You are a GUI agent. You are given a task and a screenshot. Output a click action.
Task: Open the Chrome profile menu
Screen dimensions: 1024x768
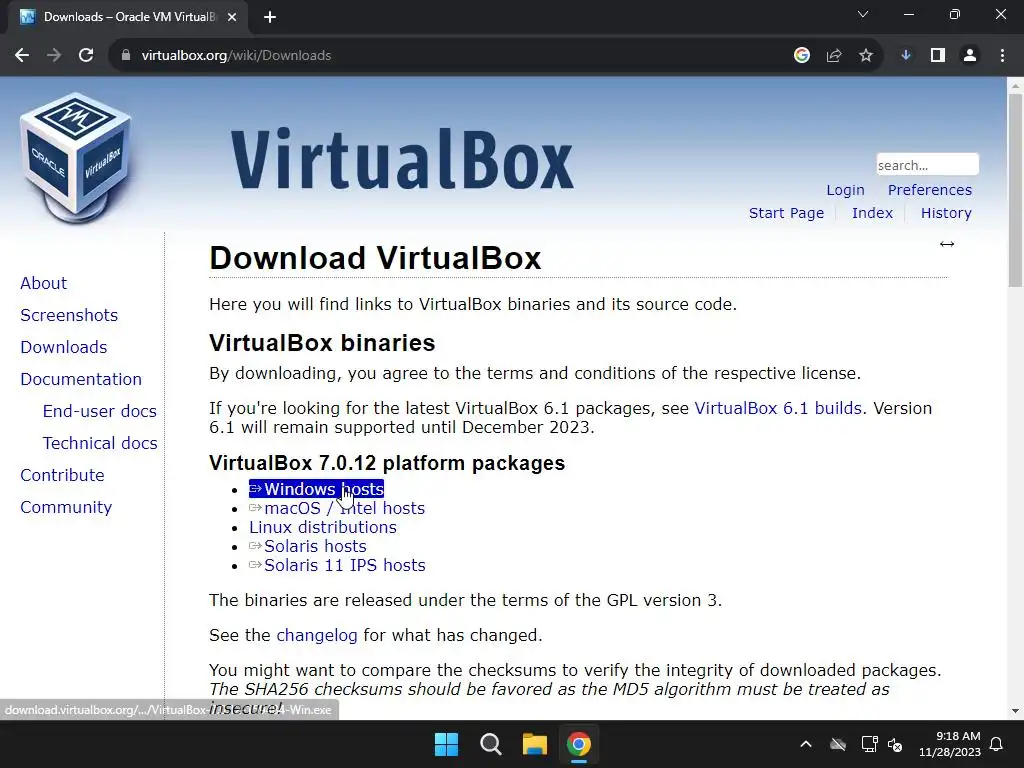click(x=970, y=56)
